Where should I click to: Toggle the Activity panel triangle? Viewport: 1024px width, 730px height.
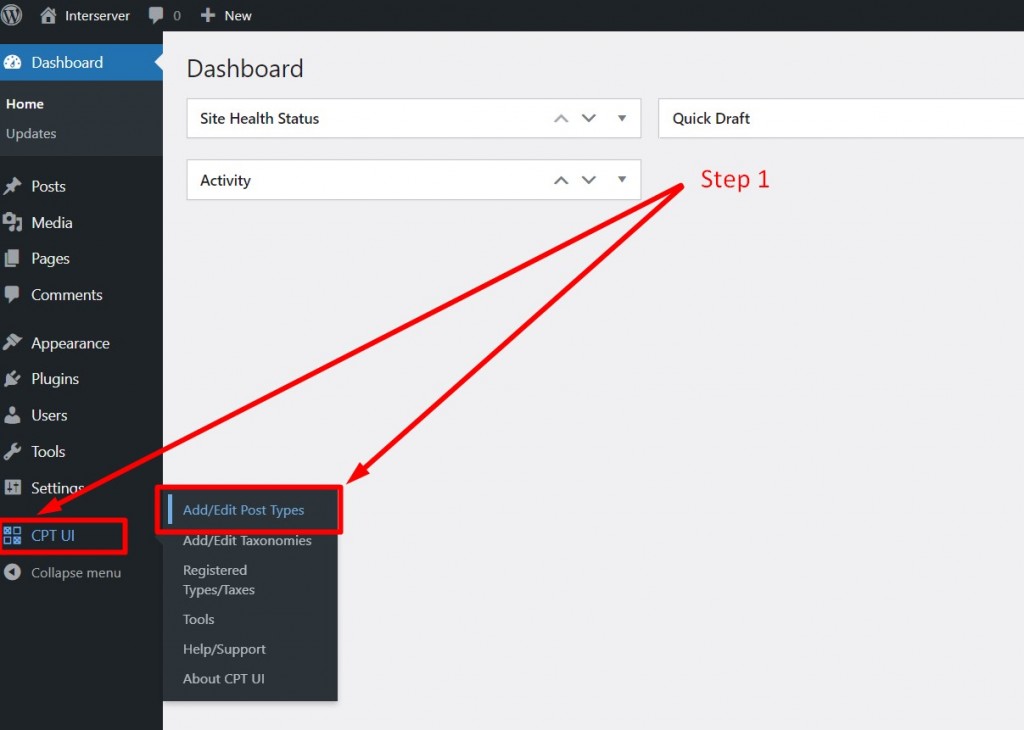tap(622, 180)
